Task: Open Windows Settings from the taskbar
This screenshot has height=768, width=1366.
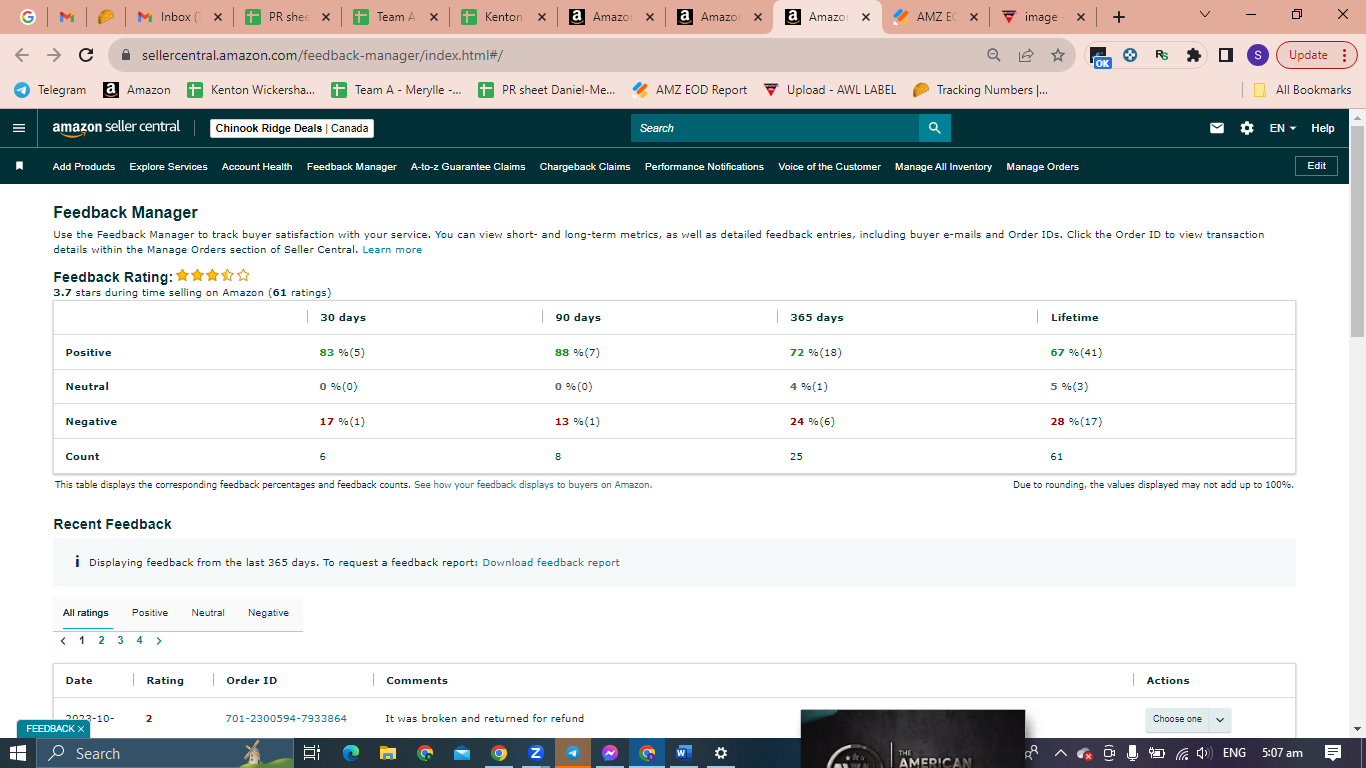Action: point(721,753)
